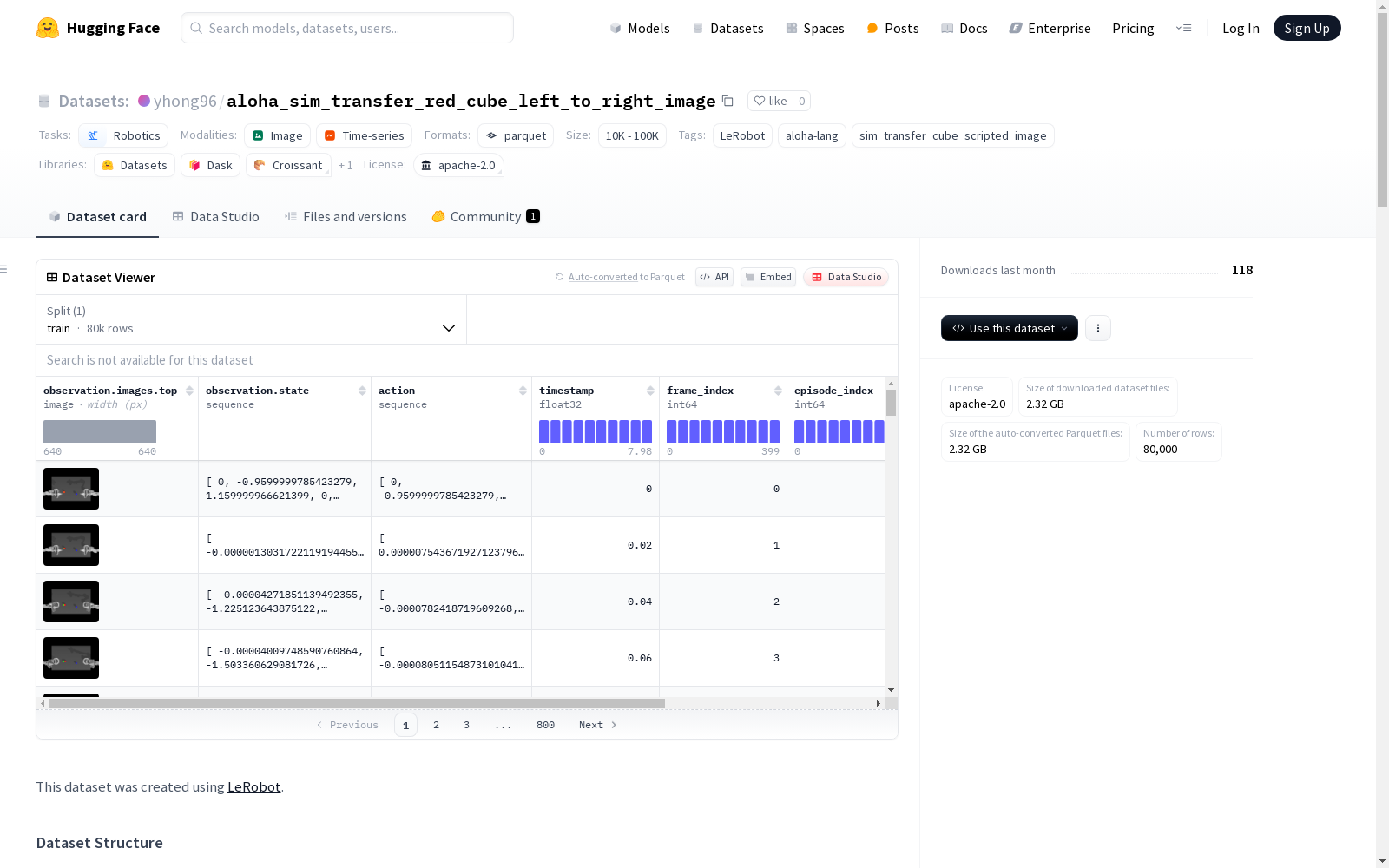Click the heart like button
The width and height of the screenshot is (1389, 868).
[770, 101]
